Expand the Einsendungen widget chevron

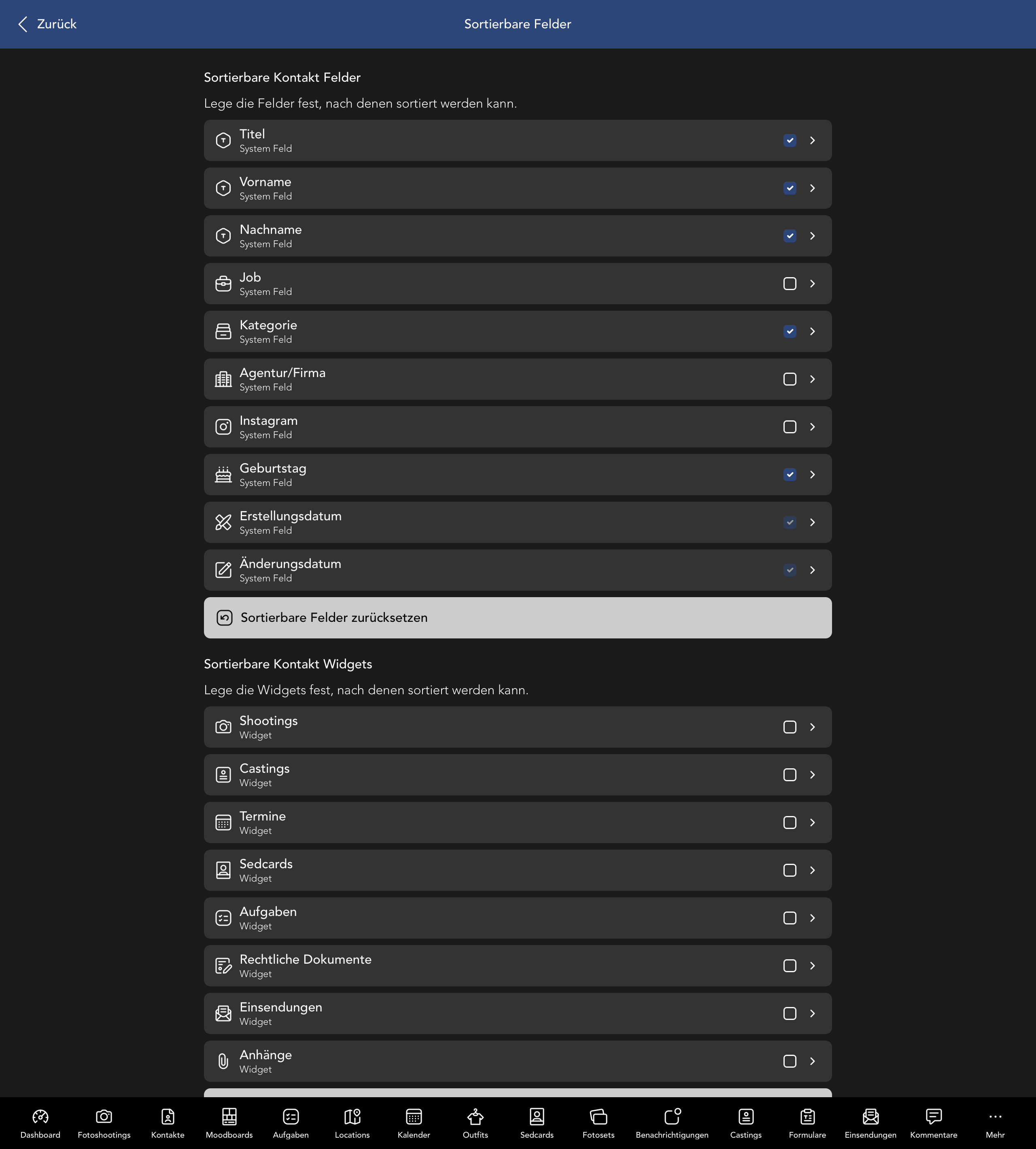[812, 1013]
